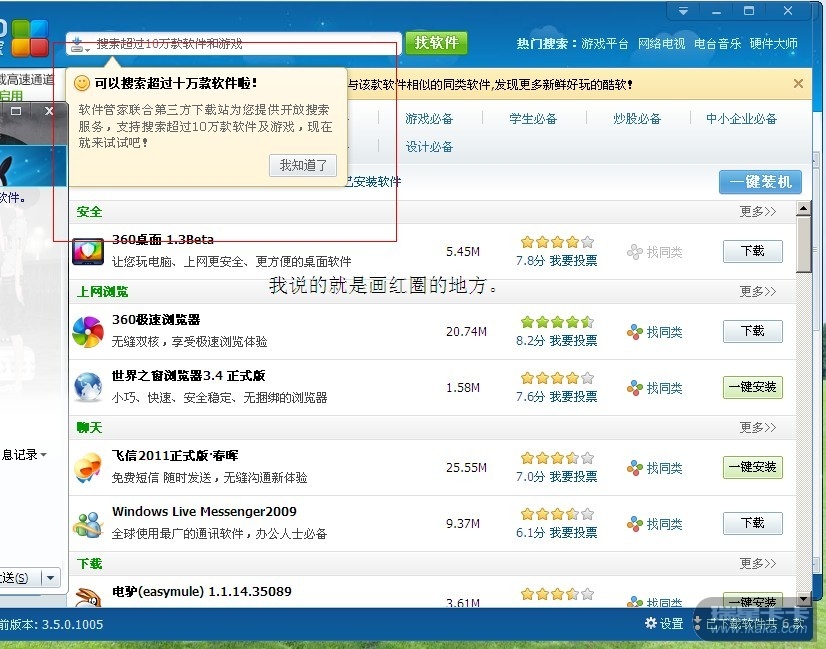The width and height of the screenshot is (826, 649).
Task: Expand more items in 下载 category
Action: click(758, 563)
